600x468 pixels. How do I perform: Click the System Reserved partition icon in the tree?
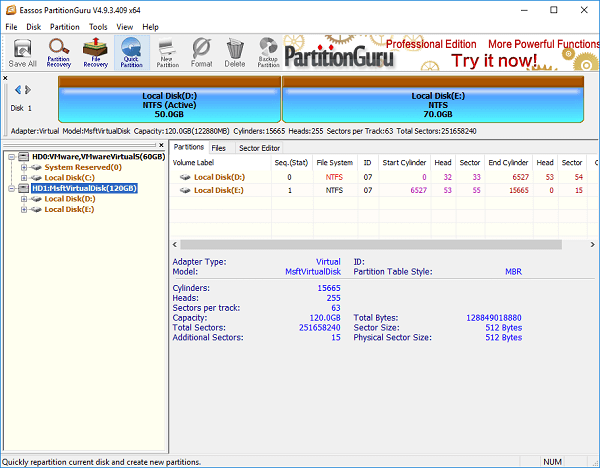pos(36,167)
